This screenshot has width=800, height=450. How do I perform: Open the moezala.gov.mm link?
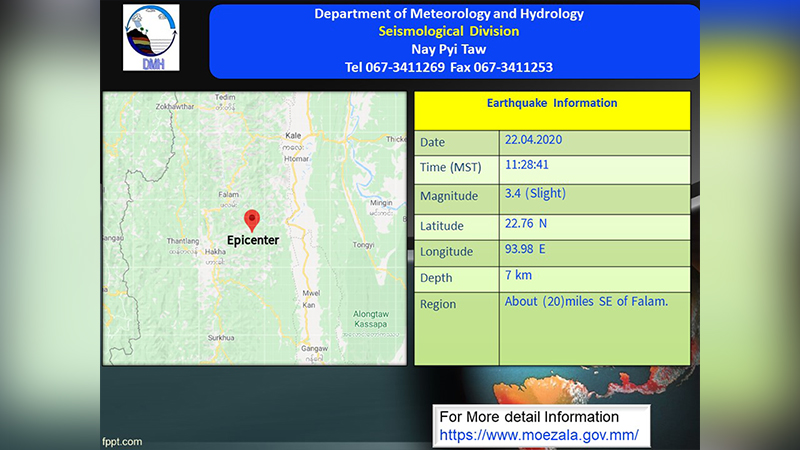tap(539, 435)
